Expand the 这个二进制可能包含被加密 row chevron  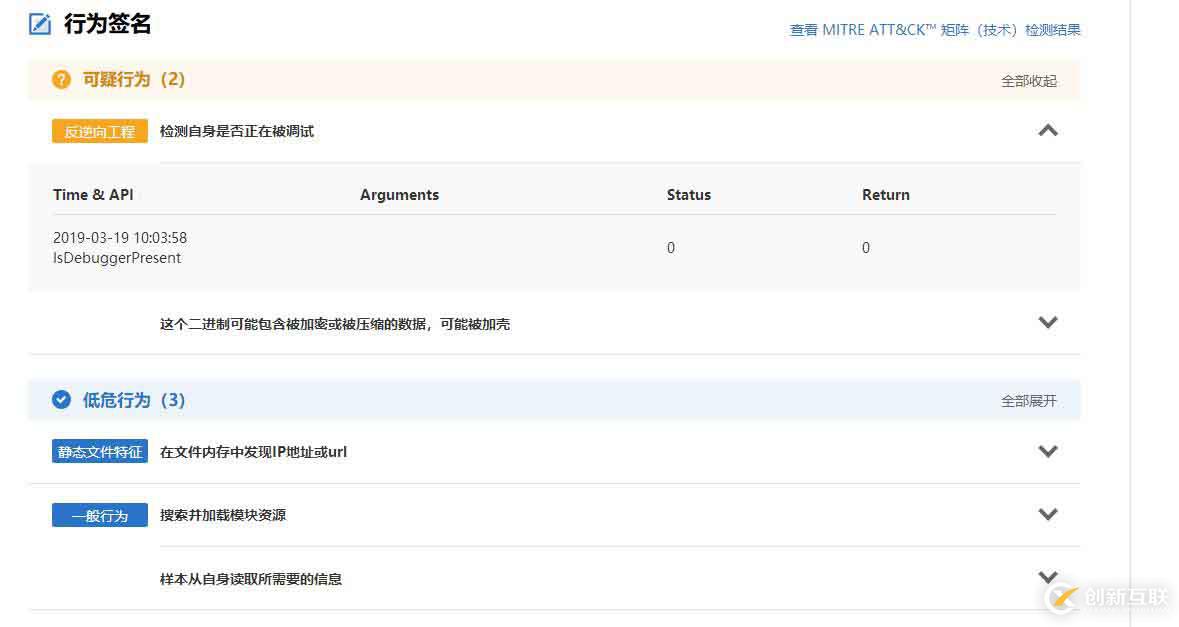tap(1047, 323)
